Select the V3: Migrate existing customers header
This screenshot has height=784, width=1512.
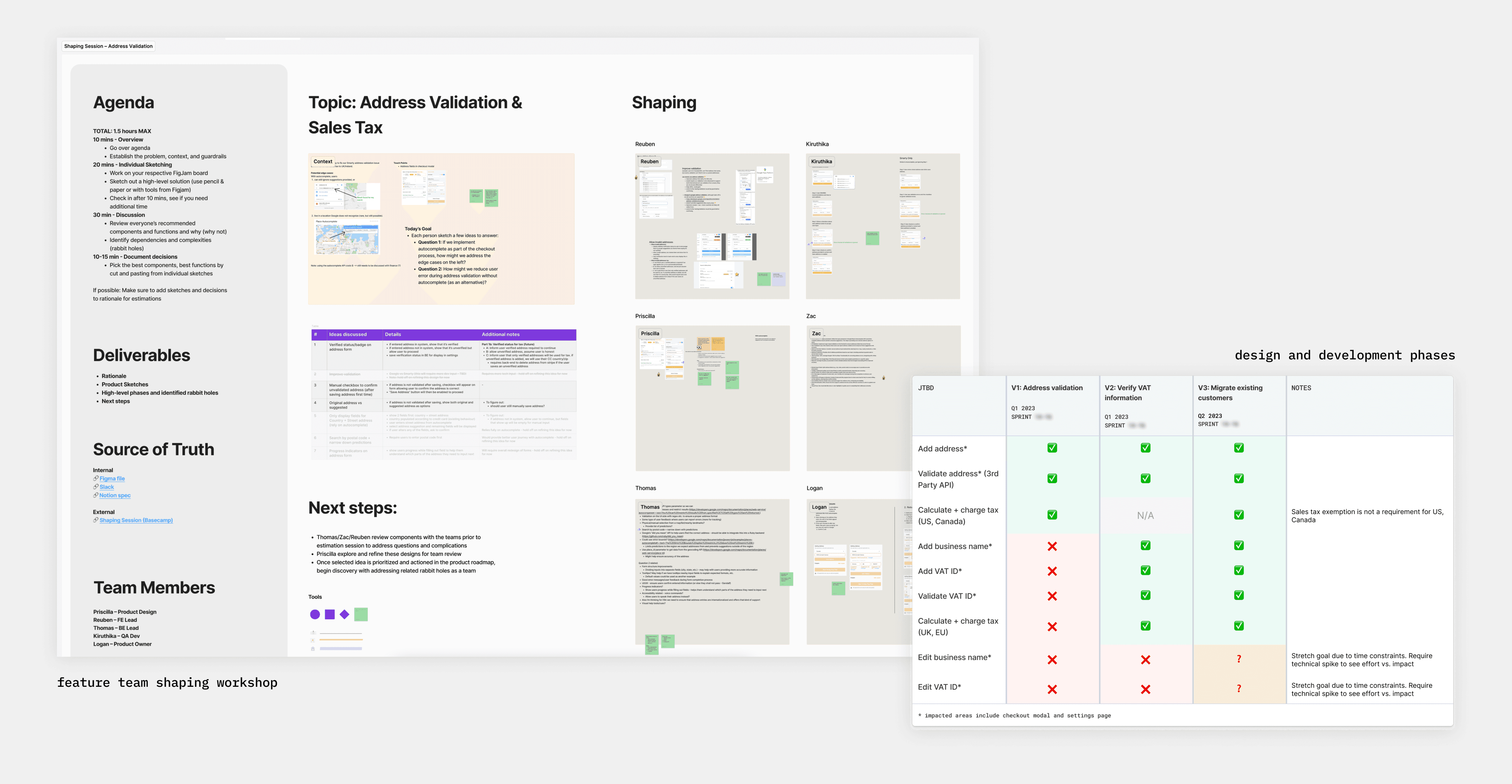click(1230, 392)
